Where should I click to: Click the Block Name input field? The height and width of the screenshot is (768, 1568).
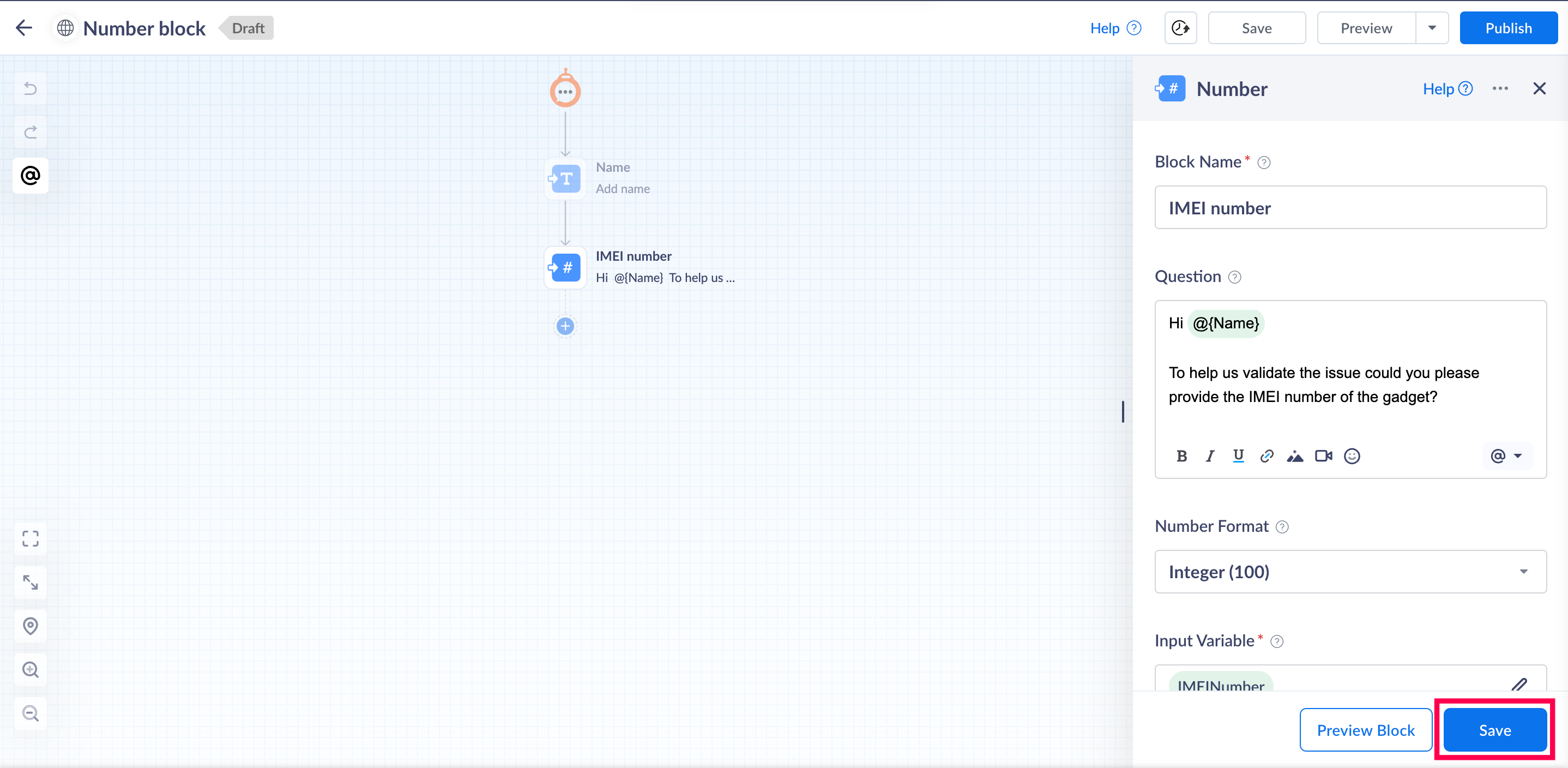coord(1350,208)
